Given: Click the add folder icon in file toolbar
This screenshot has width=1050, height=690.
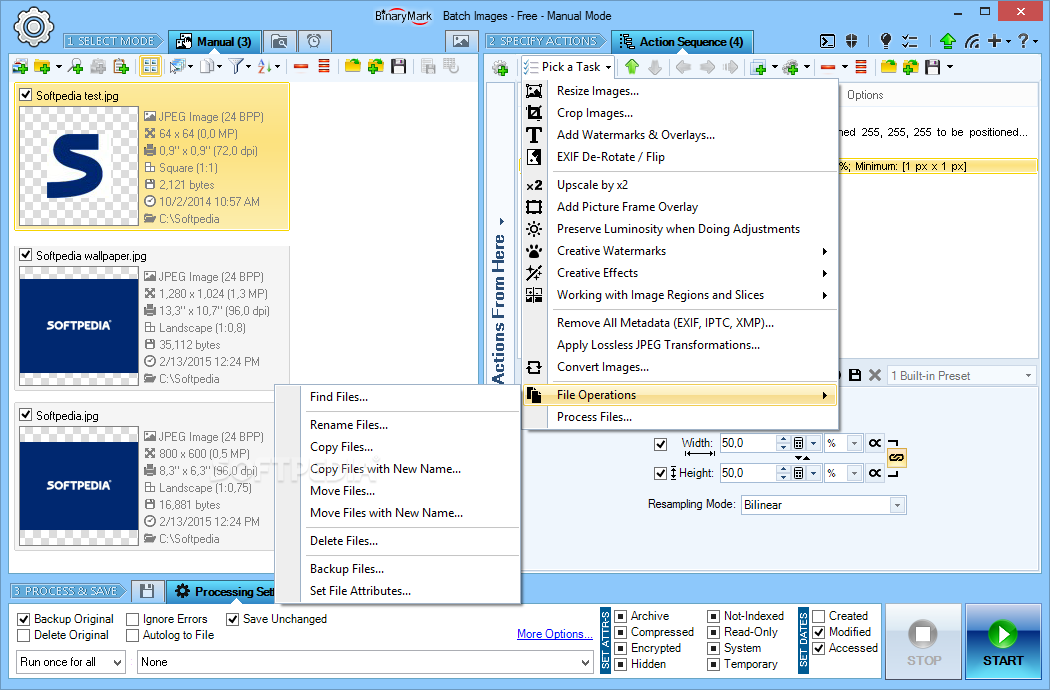Looking at the screenshot, I should (42, 66).
